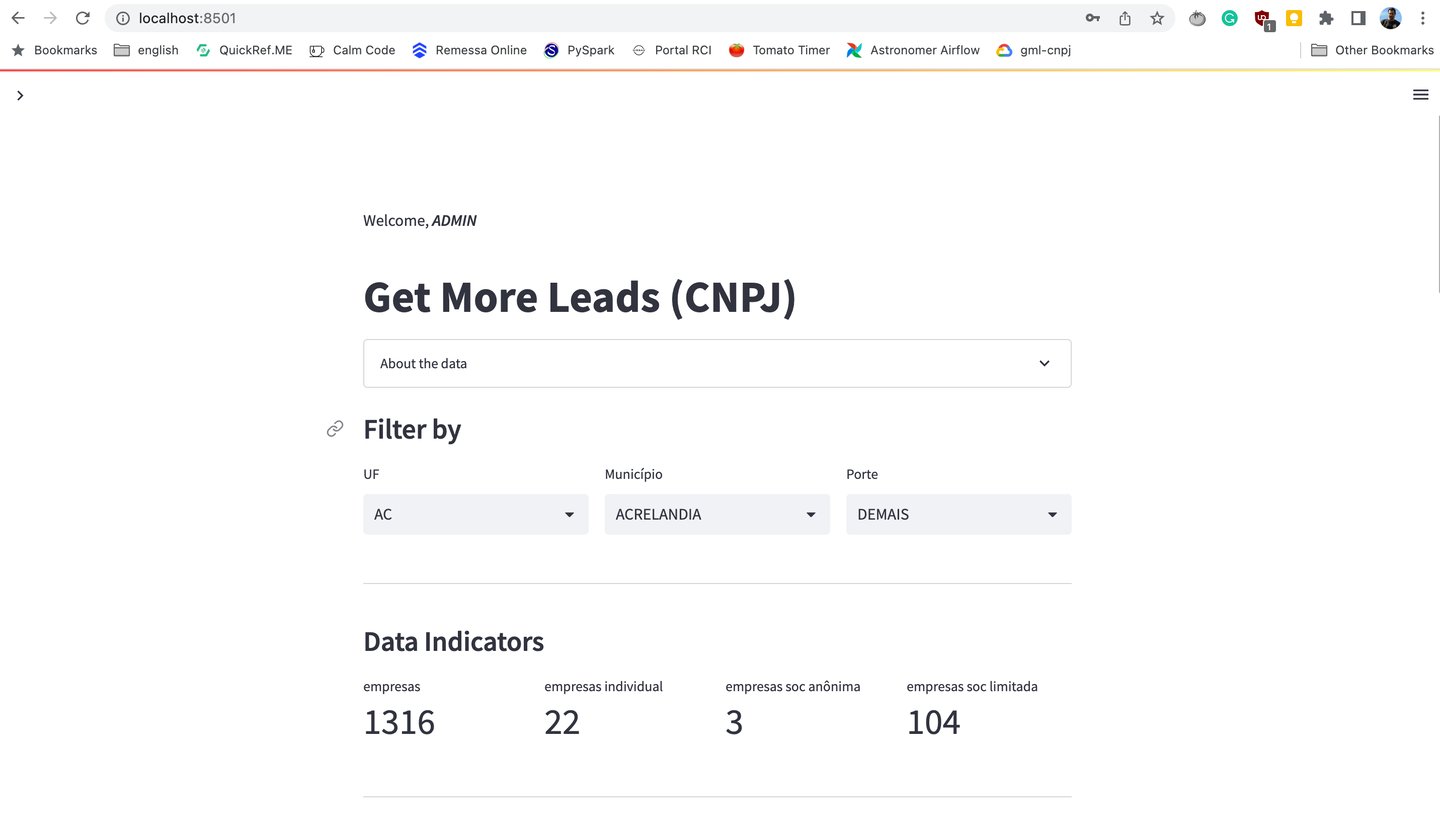1440x830 pixels.
Task: Open the Porte dropdown showing DEMAIS
Action: 958,514
